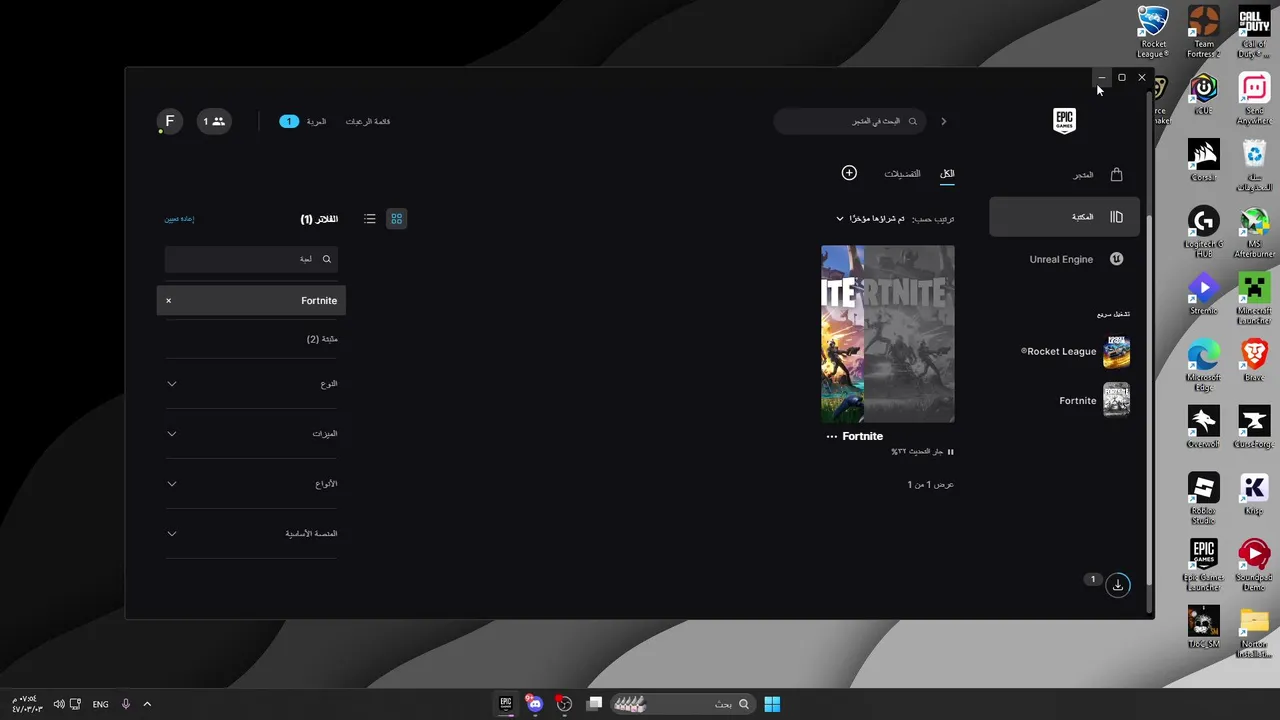Open iCUE desktop shortcut
Screen dimensions: 1280x720
click(1204, 95)
